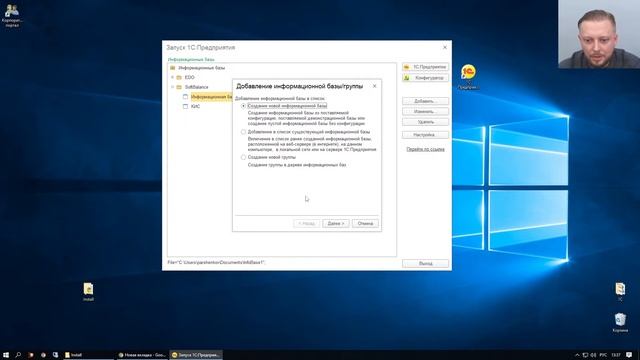Choose the new group creation option
The width and height of the screenshot is (640, 360).
243,157
